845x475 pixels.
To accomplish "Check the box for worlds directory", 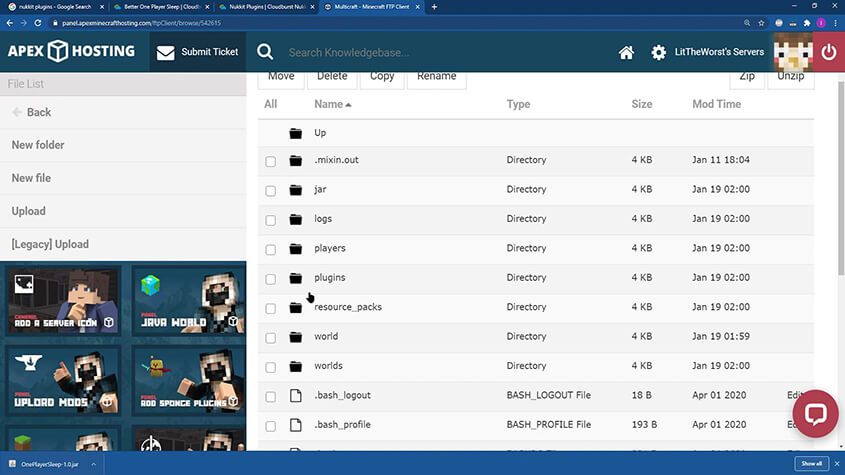I will (x=271, y=367).
